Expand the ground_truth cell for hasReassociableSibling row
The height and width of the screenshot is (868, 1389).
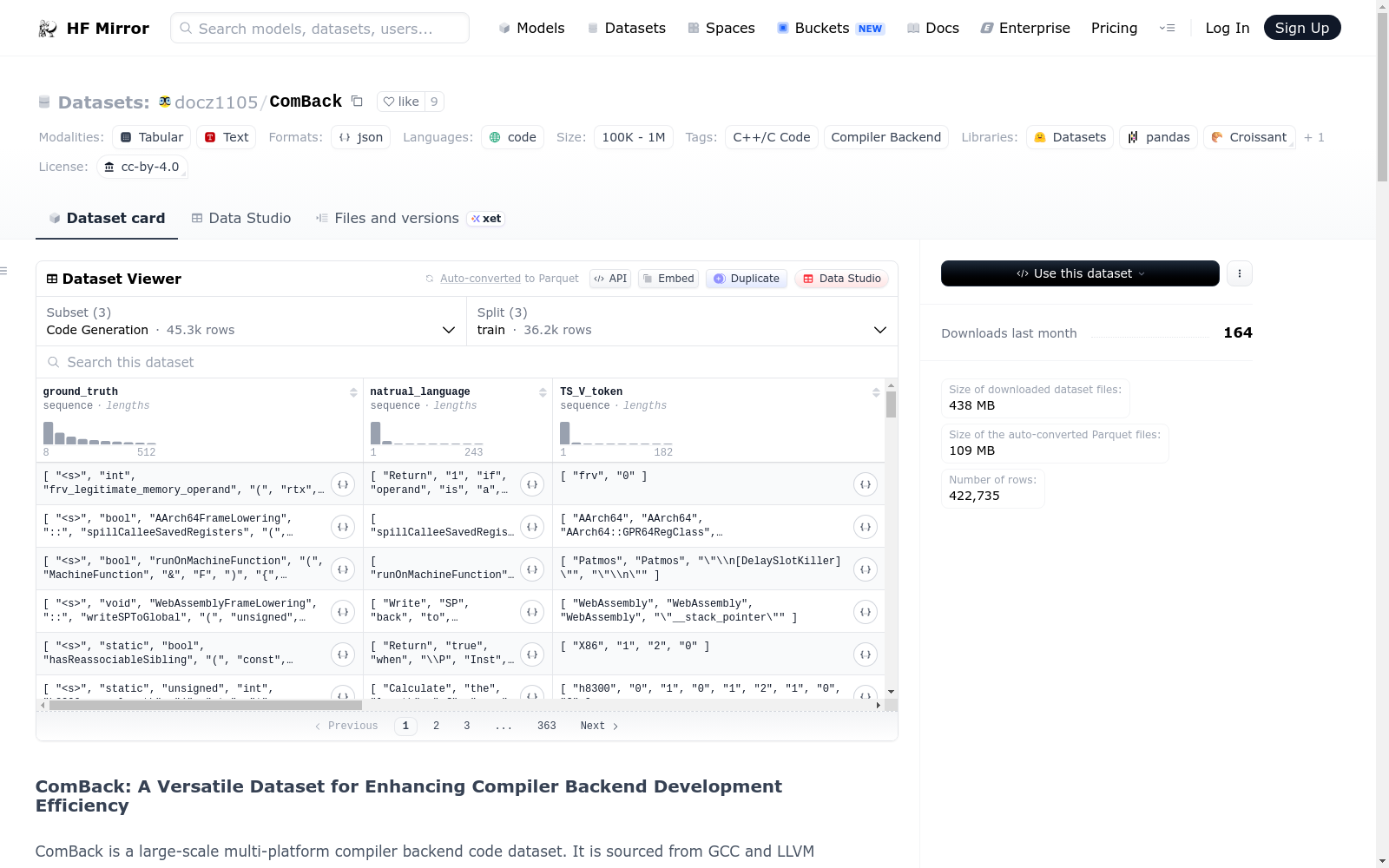pyautogui.click(x=343, y=654)
